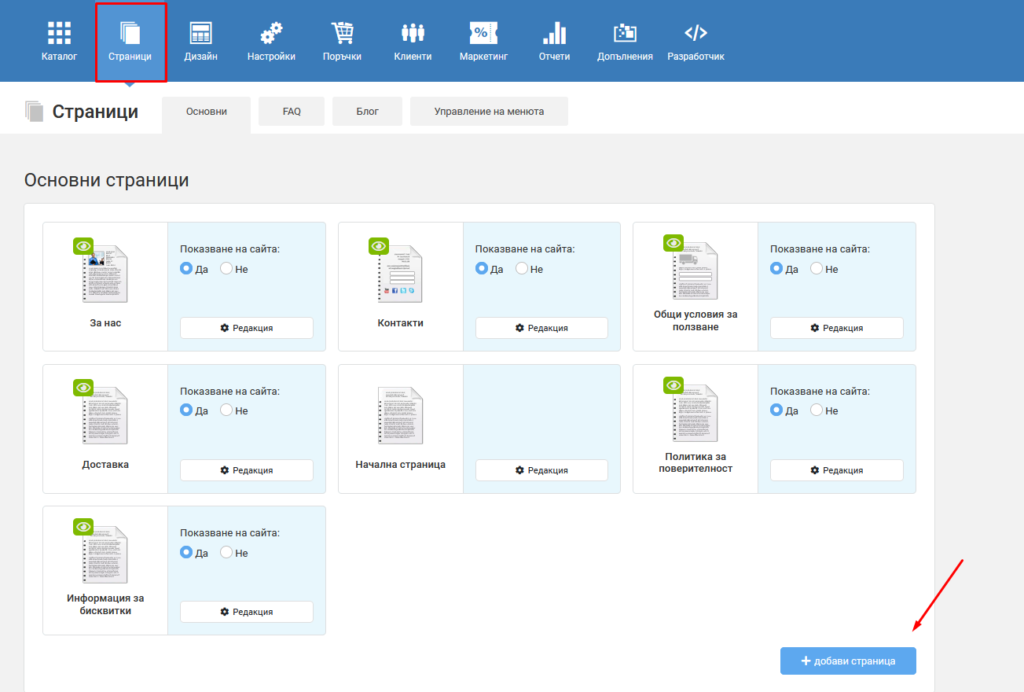Screen dimensions: 1024x692
Task: Open the Каталог grid icon
Action: (59, 33)
